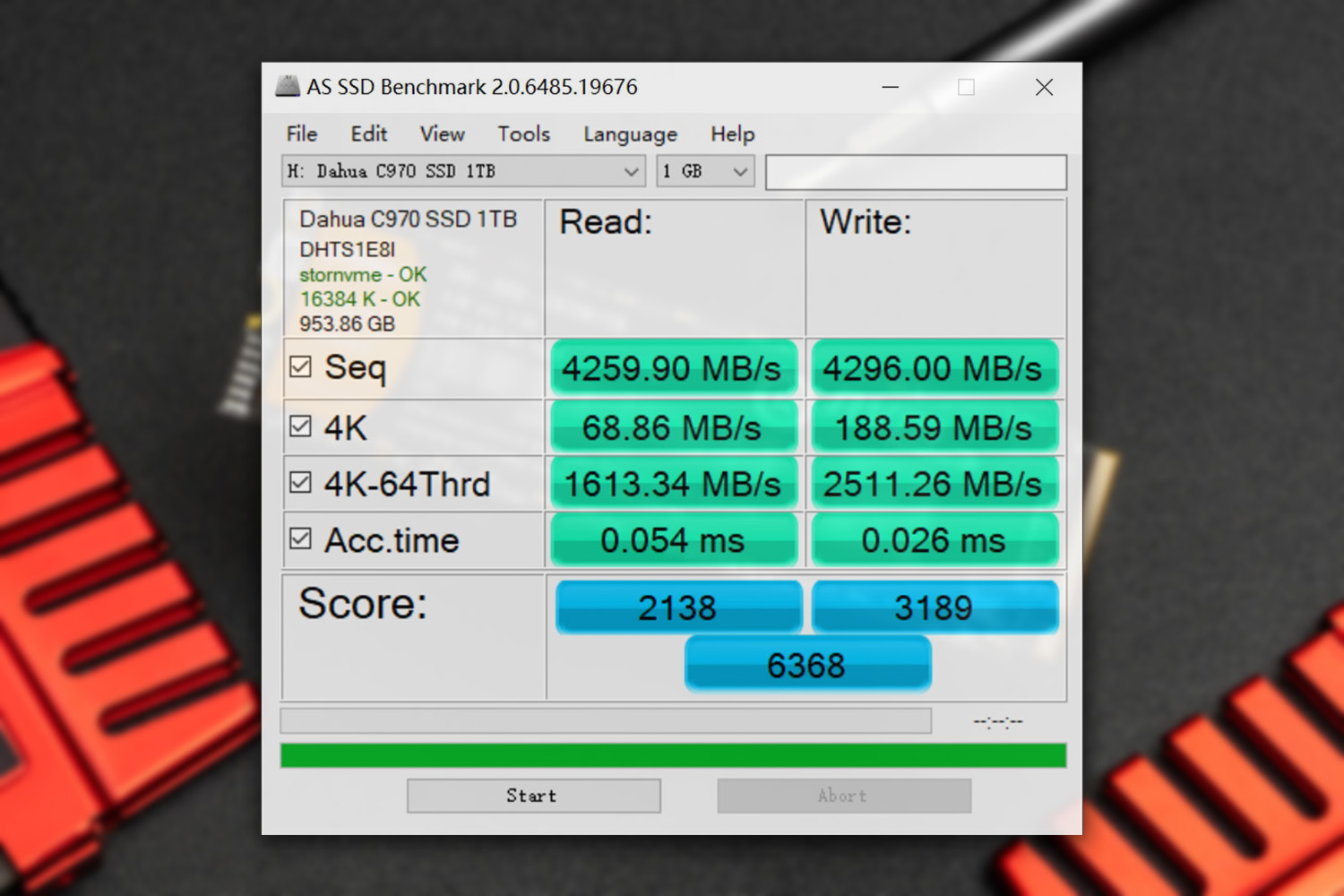This screenshot has height=896, width=1344.
Task: Click the empty text field beside the dropdowns
Action: click(916, 171)
